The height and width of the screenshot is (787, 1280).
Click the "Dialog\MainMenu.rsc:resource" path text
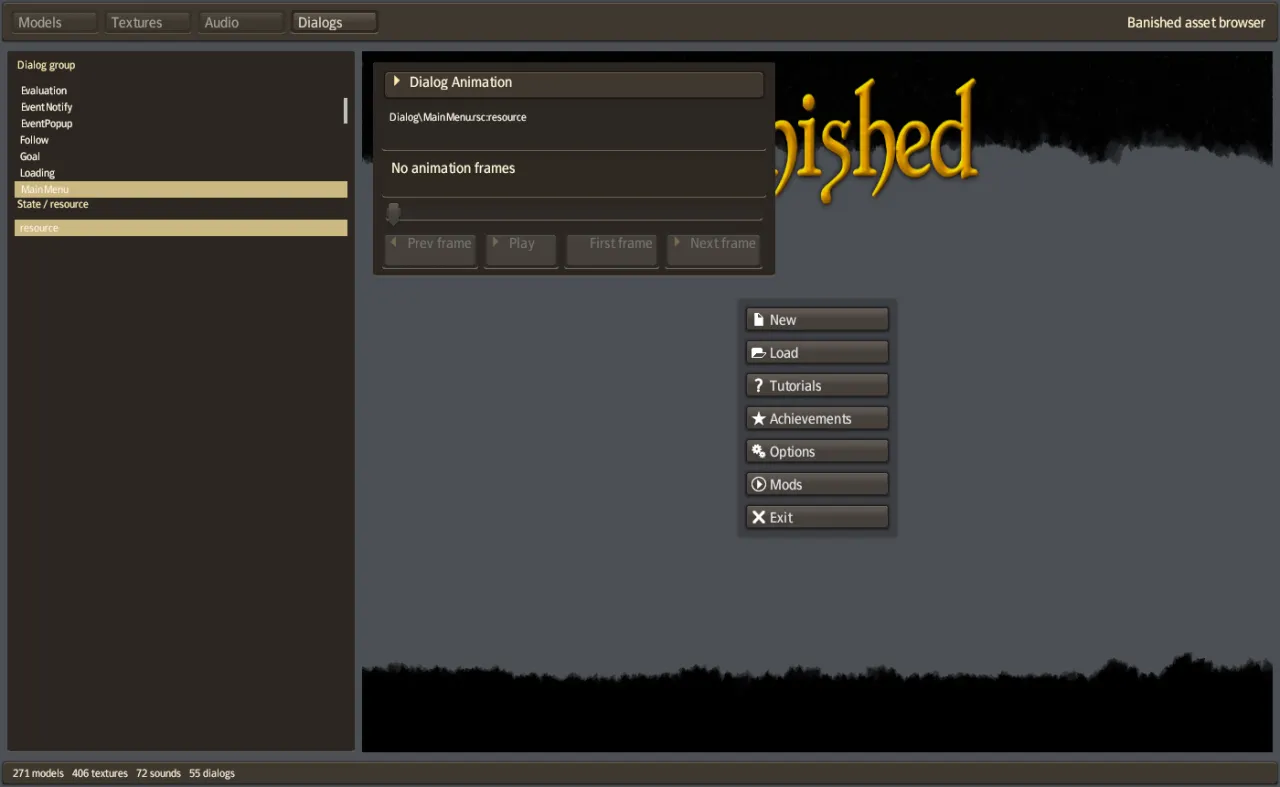click(458, 117)
